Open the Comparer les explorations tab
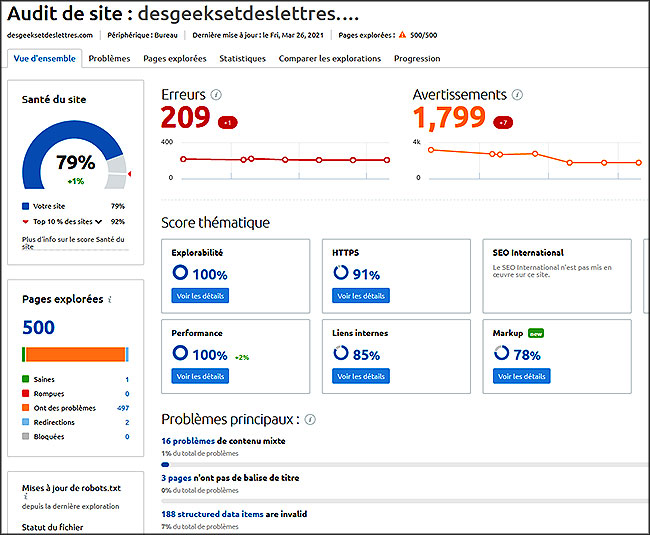 tap(330, 58)
